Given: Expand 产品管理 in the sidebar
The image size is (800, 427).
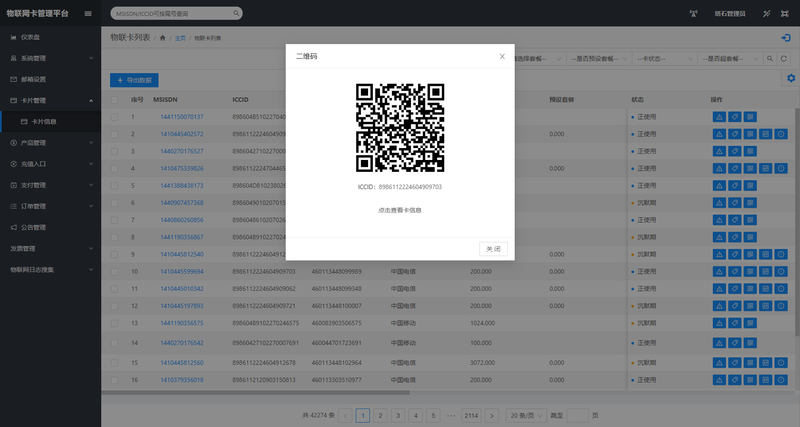Looking at the screenshot, I should (x=51, y=143).
